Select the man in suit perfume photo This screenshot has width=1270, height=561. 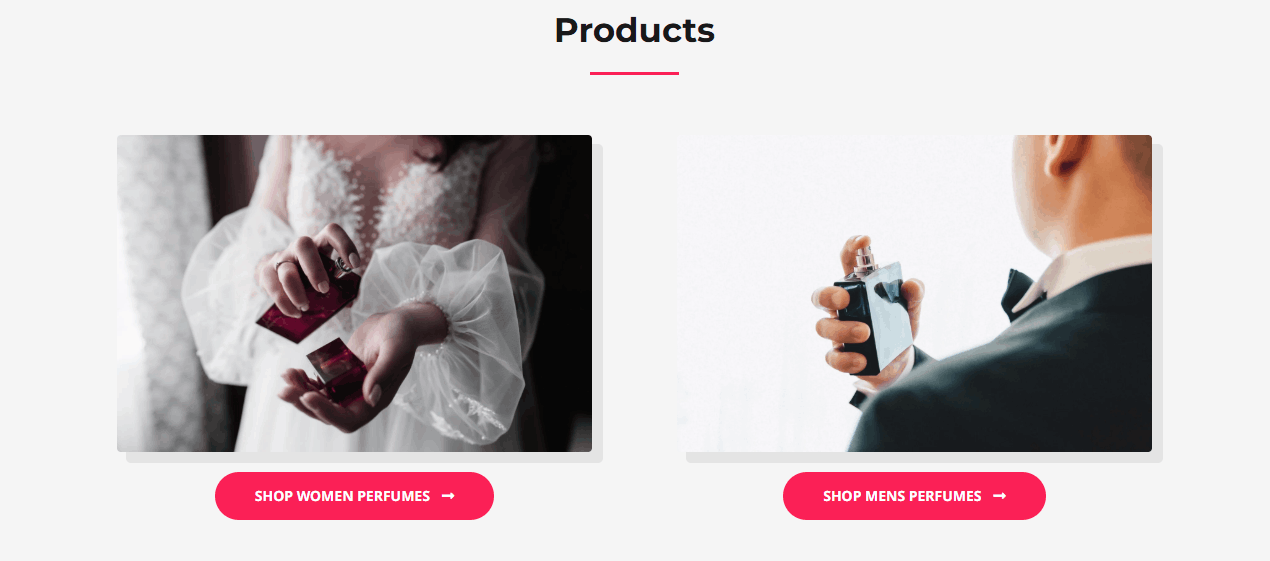tap(914, 293)
